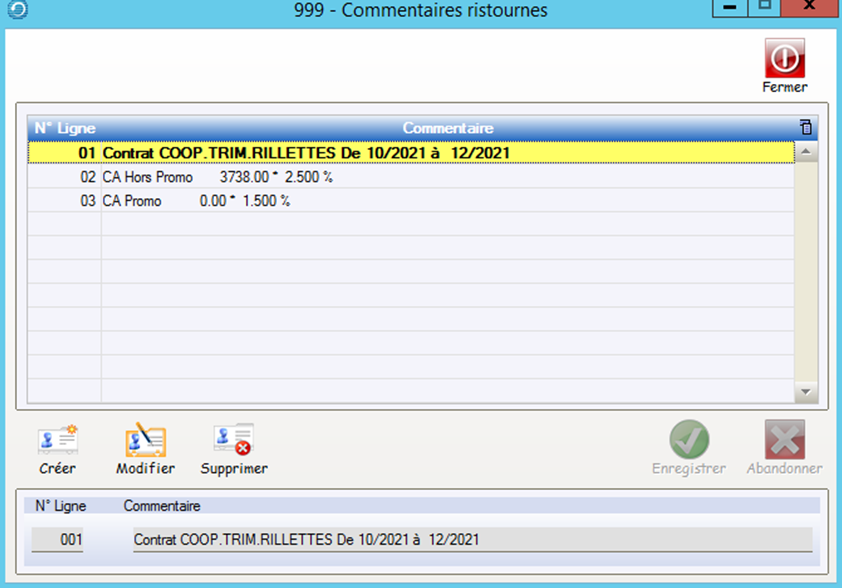Select the Modifier edit icon
842x588 pixels.
[x=145, y=440]
